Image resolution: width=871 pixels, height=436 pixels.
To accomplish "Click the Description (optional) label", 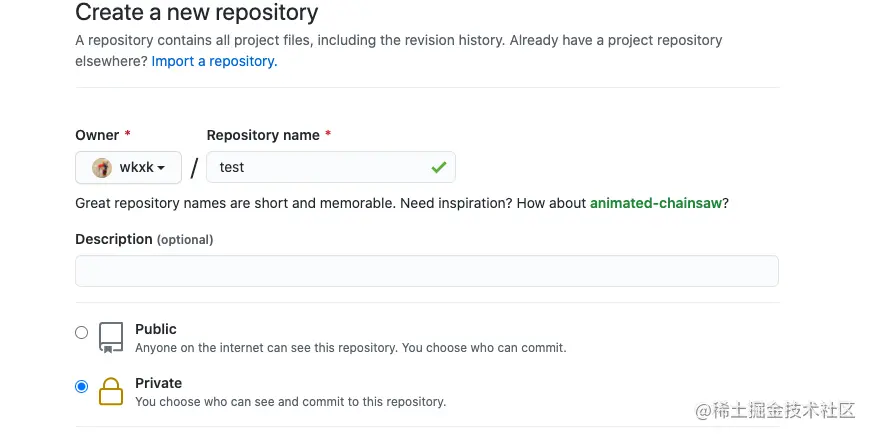I will [x=144, y=239].
